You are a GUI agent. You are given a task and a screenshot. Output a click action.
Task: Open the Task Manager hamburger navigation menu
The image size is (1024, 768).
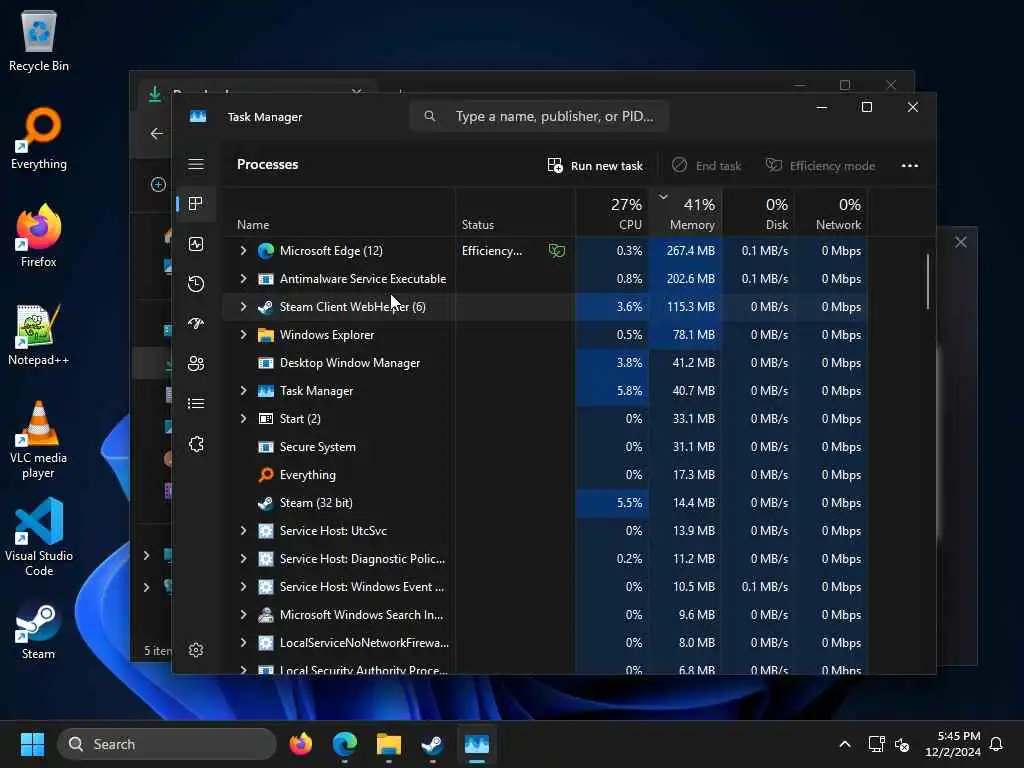pos(196,164)
